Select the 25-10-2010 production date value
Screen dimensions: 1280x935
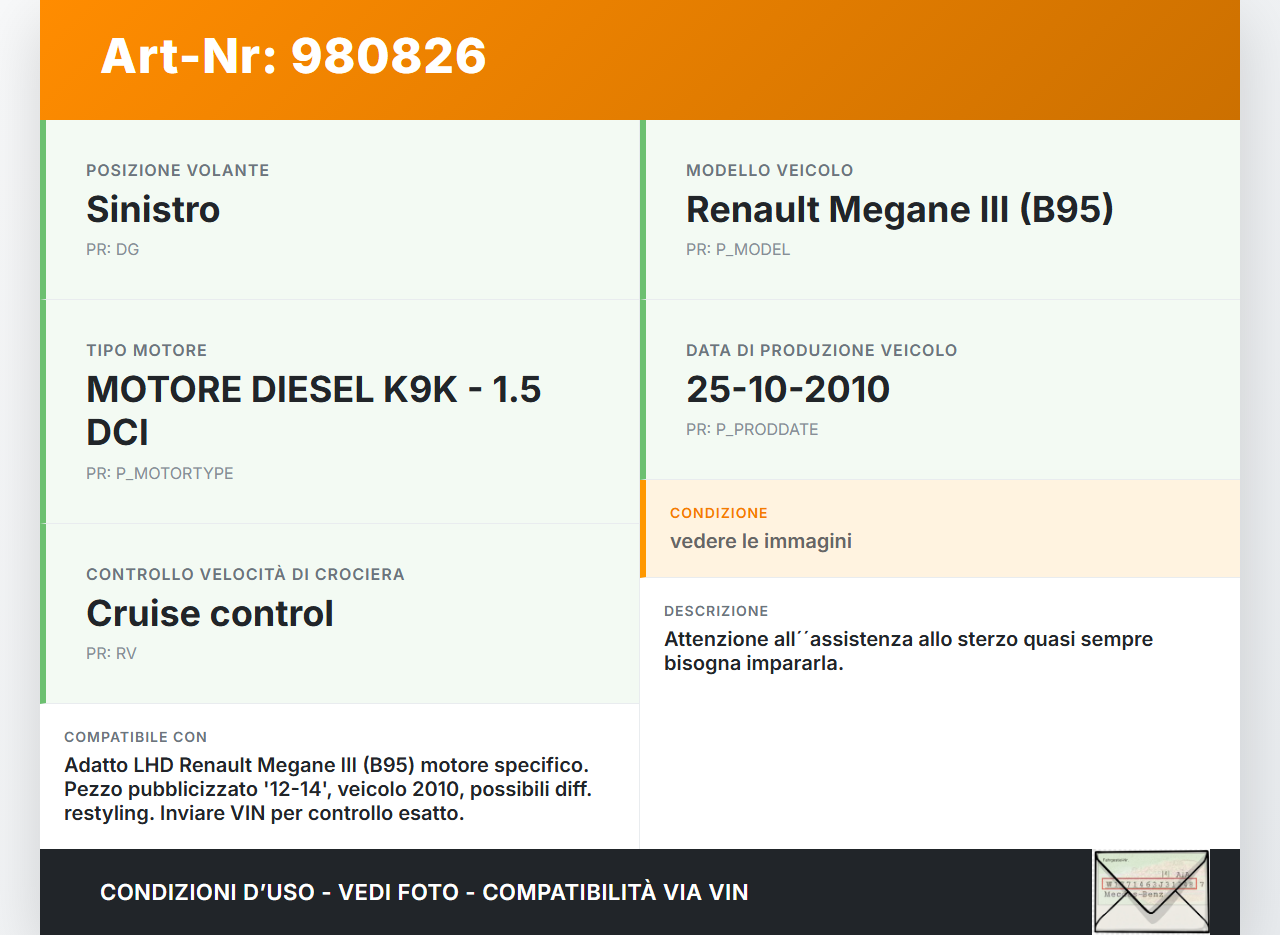tap(787, 389)
